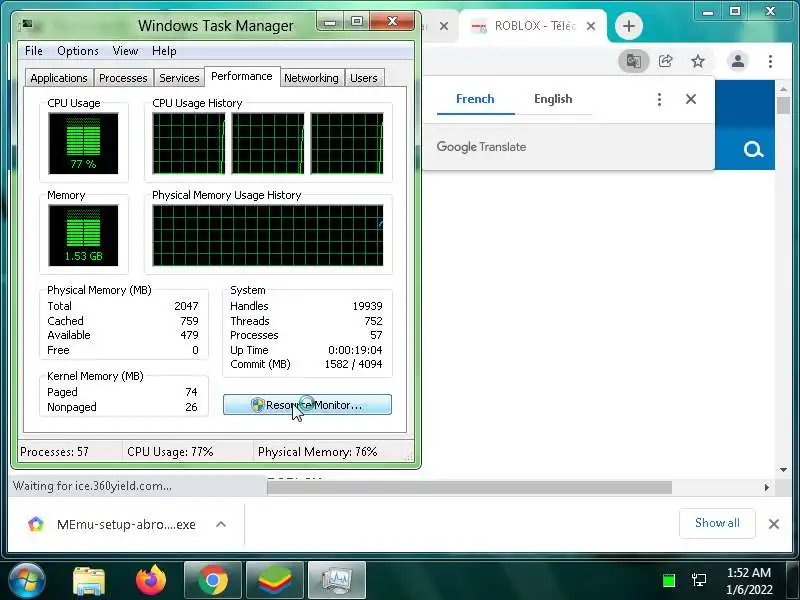Image resolution: width=800 pixels, height=600 pixels.
Task: Select English in the translate popup
Action: 553,99
